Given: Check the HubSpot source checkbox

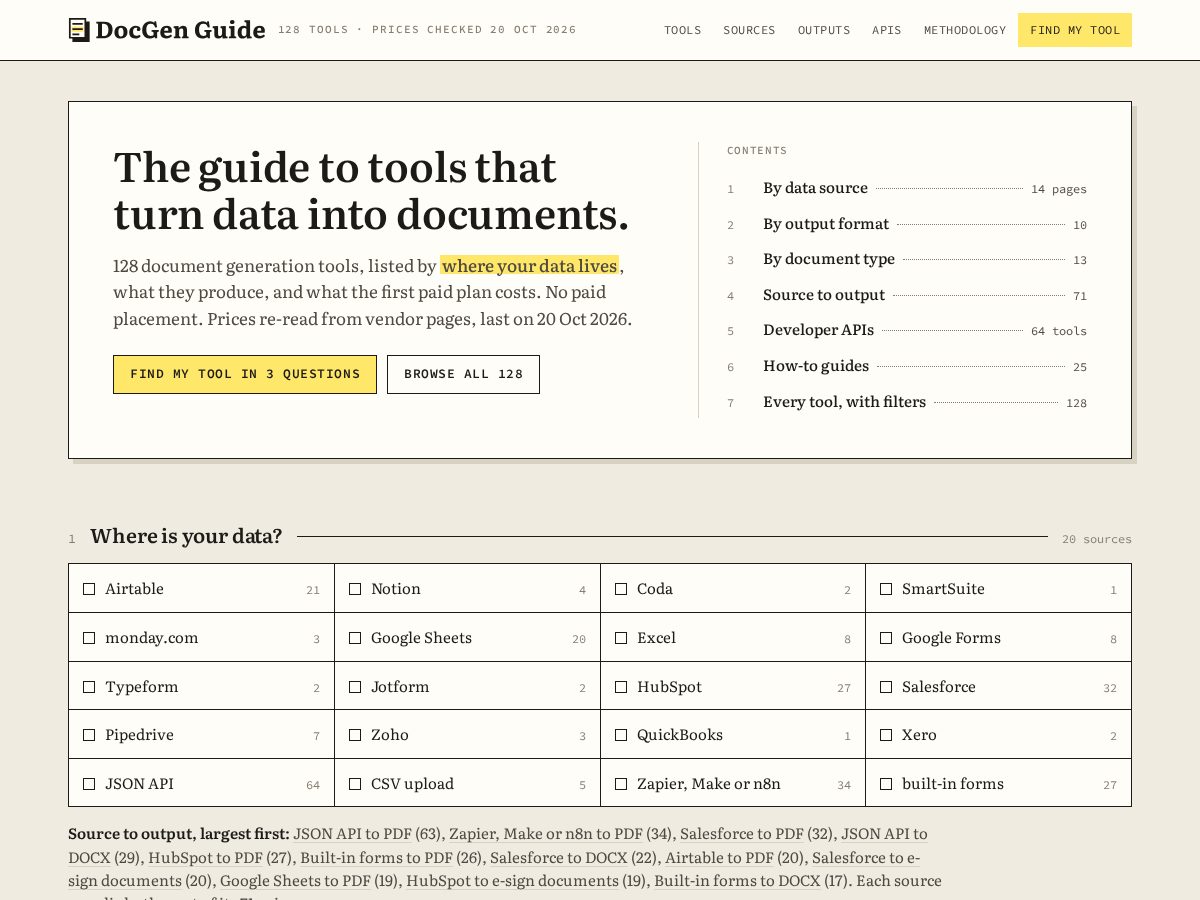Looking at the screenshot, I should (x=621, y=687).
